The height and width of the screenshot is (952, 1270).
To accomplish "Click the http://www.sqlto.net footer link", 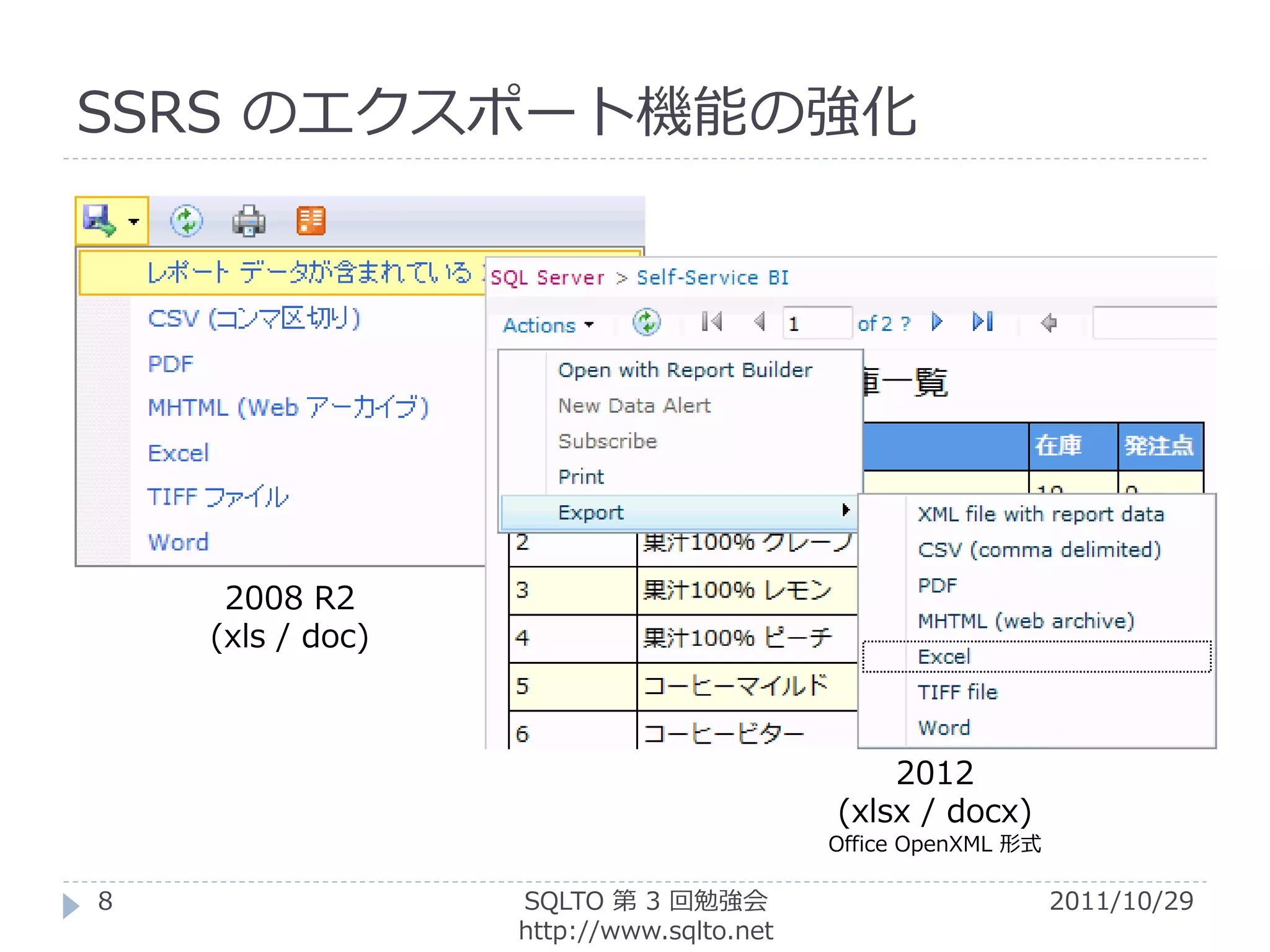I will (x=646, y=931).
